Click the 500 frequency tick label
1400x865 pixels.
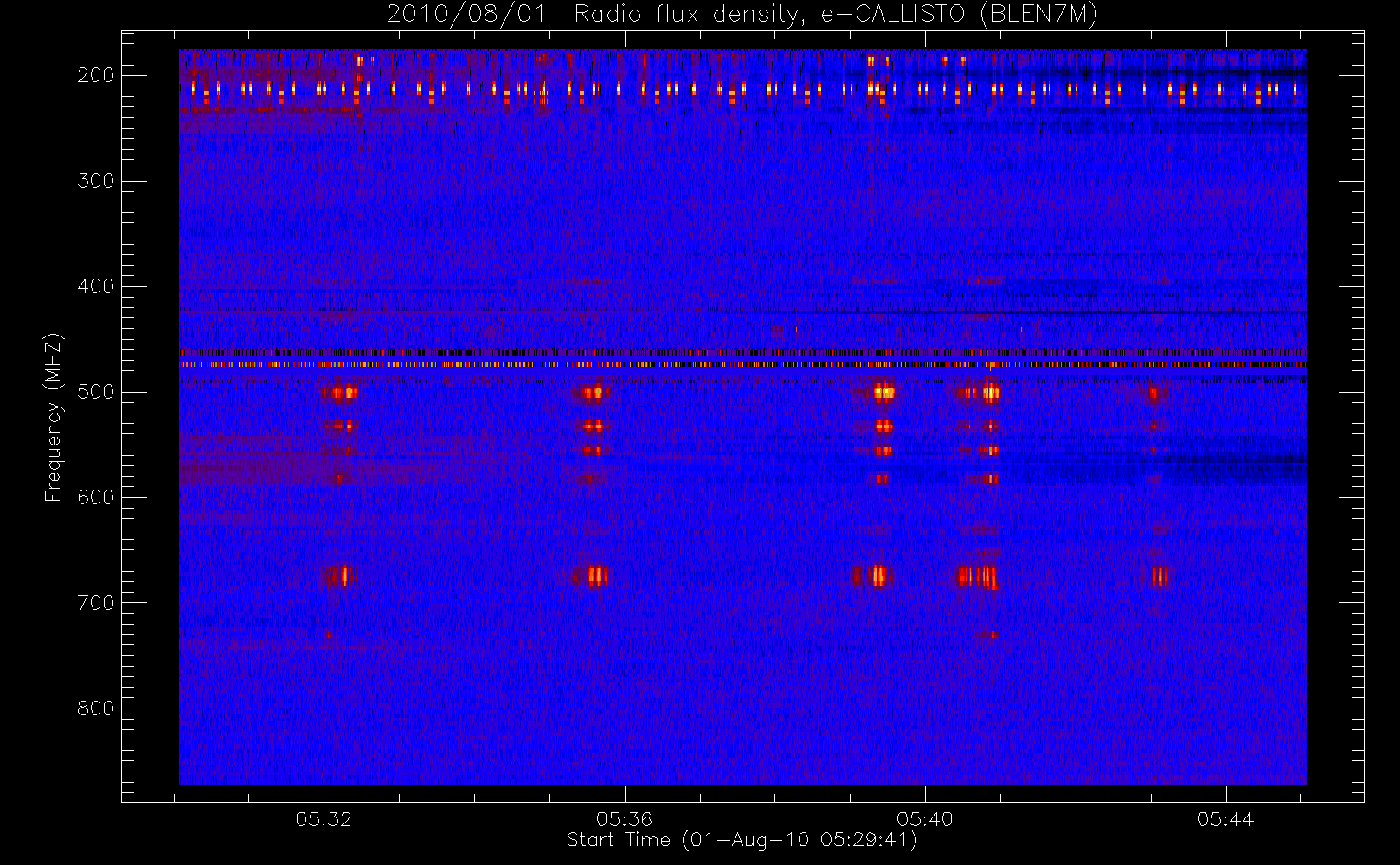click(96, 392)
